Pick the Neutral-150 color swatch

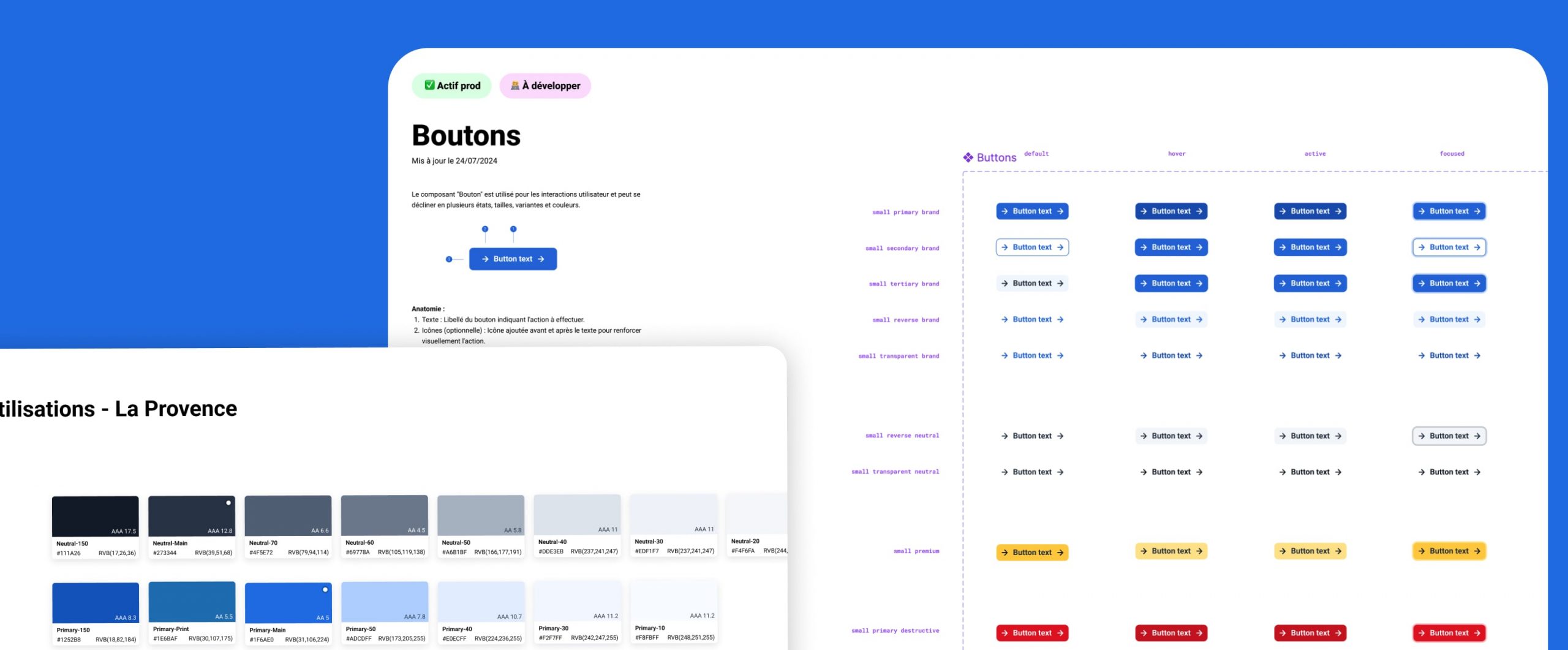95,516
